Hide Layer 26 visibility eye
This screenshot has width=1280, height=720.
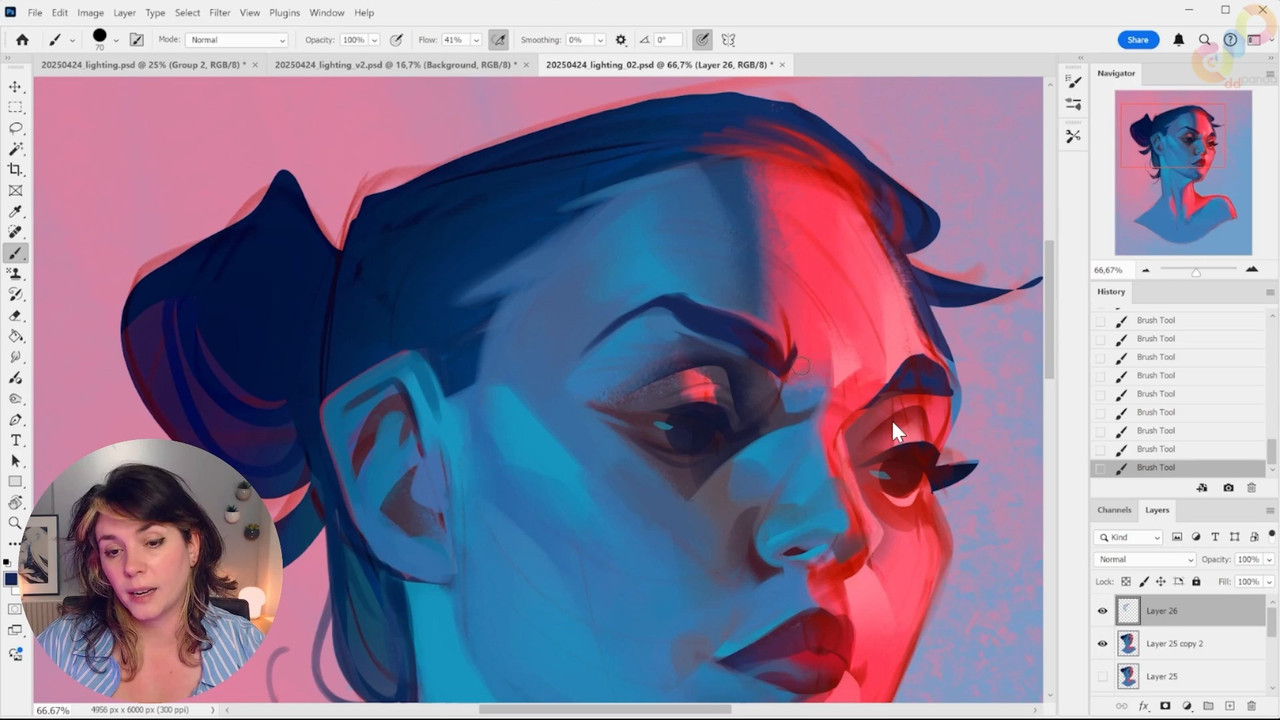tap(1102, 611)
